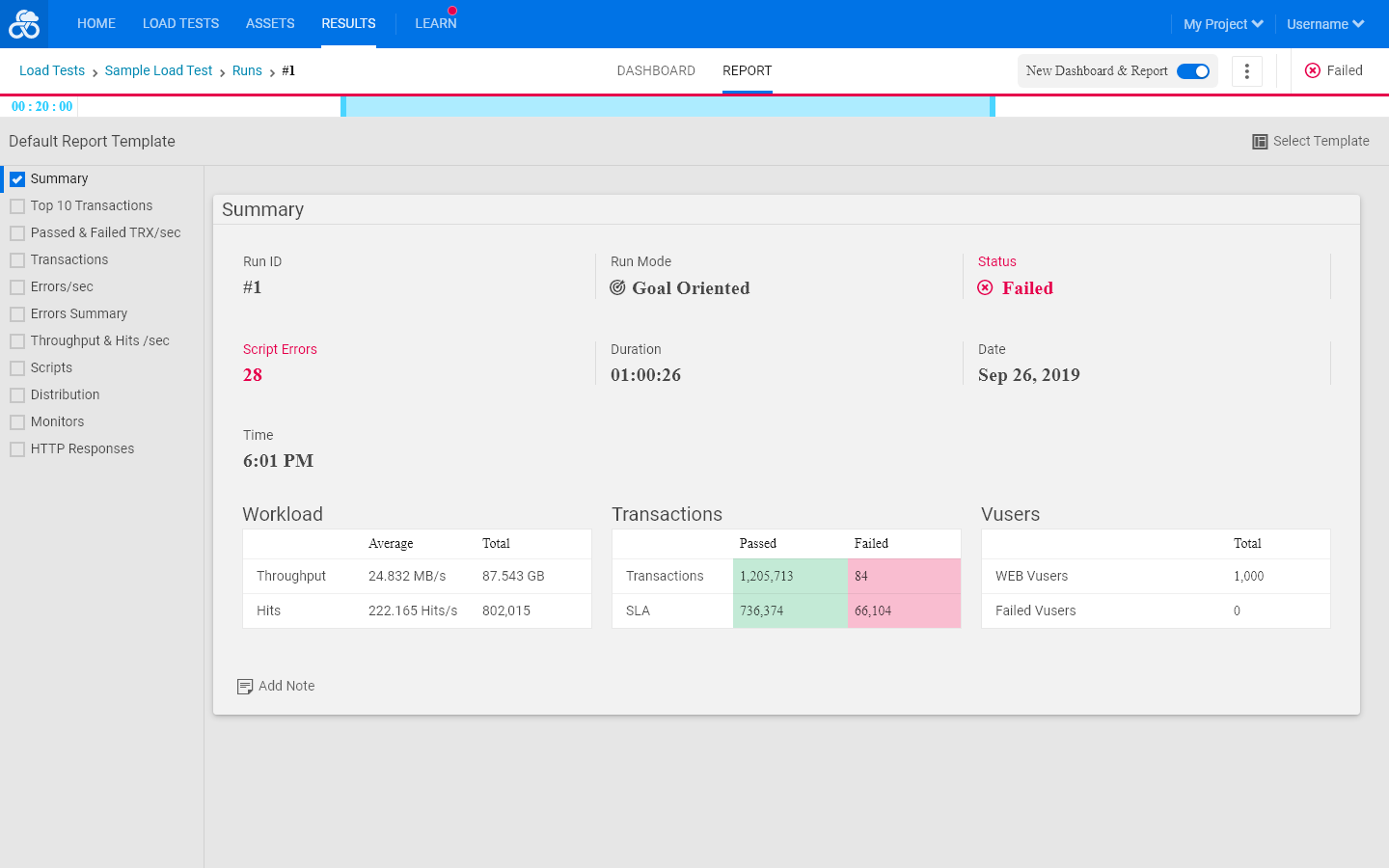Viewport: 1389px width, 868px height.
Task: Click the cloud logo icon in header
Action: [x=24, y=24]
